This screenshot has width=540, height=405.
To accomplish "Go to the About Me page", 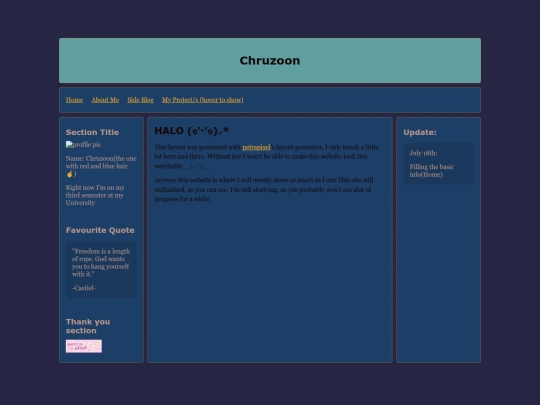I will pos(105,100).
